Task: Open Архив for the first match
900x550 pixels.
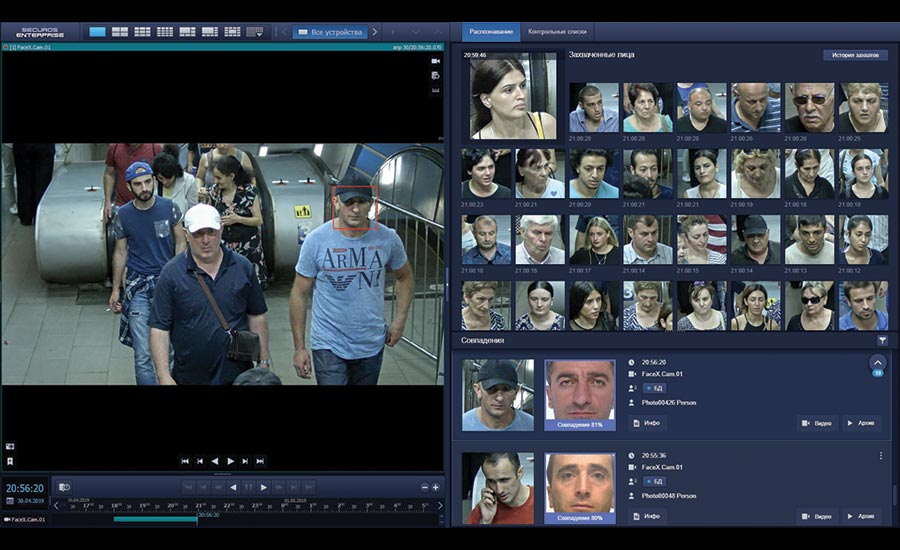Action: click(861, 423)
